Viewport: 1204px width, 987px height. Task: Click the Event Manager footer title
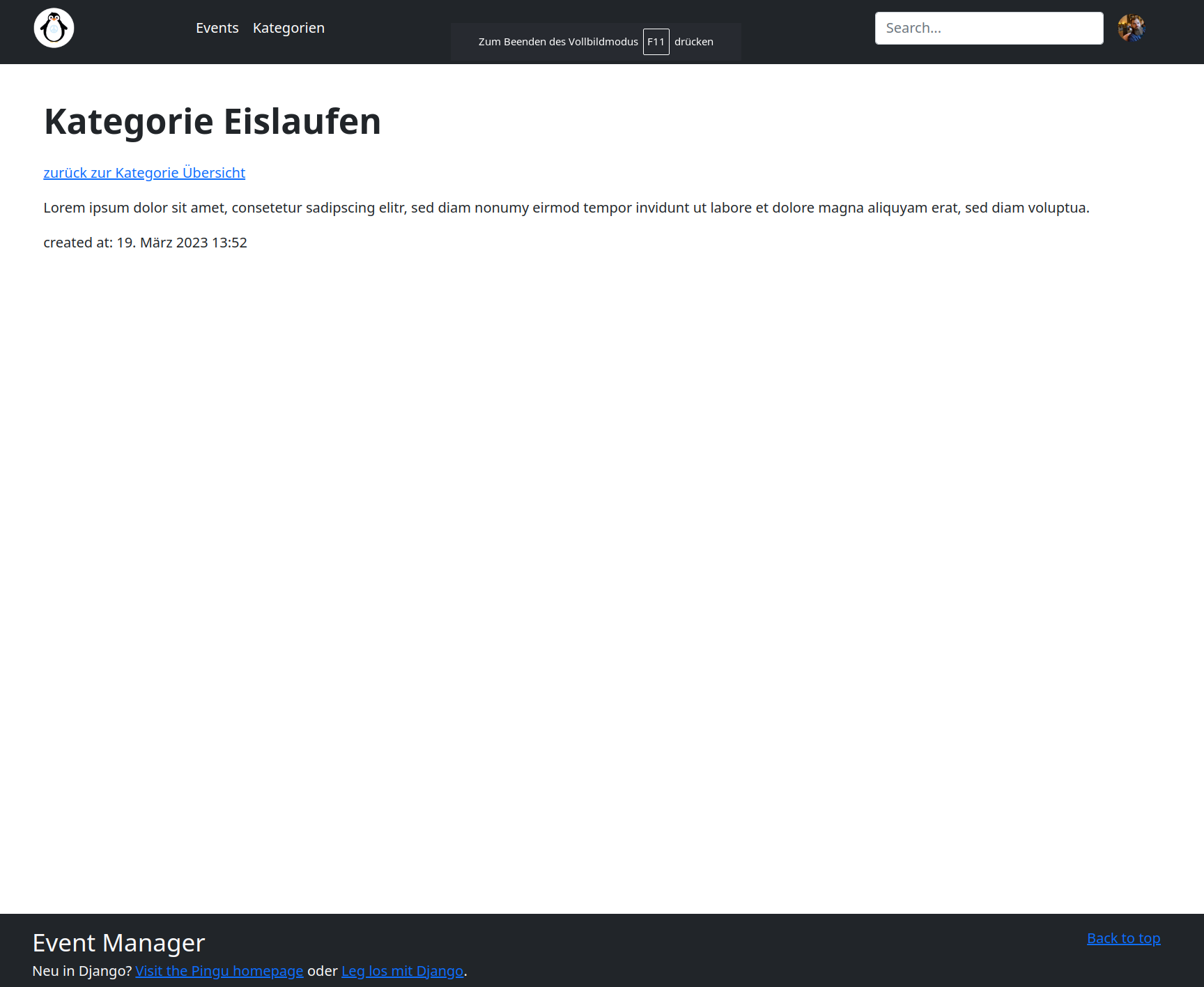pyautogui.click(x=118, y=942)
